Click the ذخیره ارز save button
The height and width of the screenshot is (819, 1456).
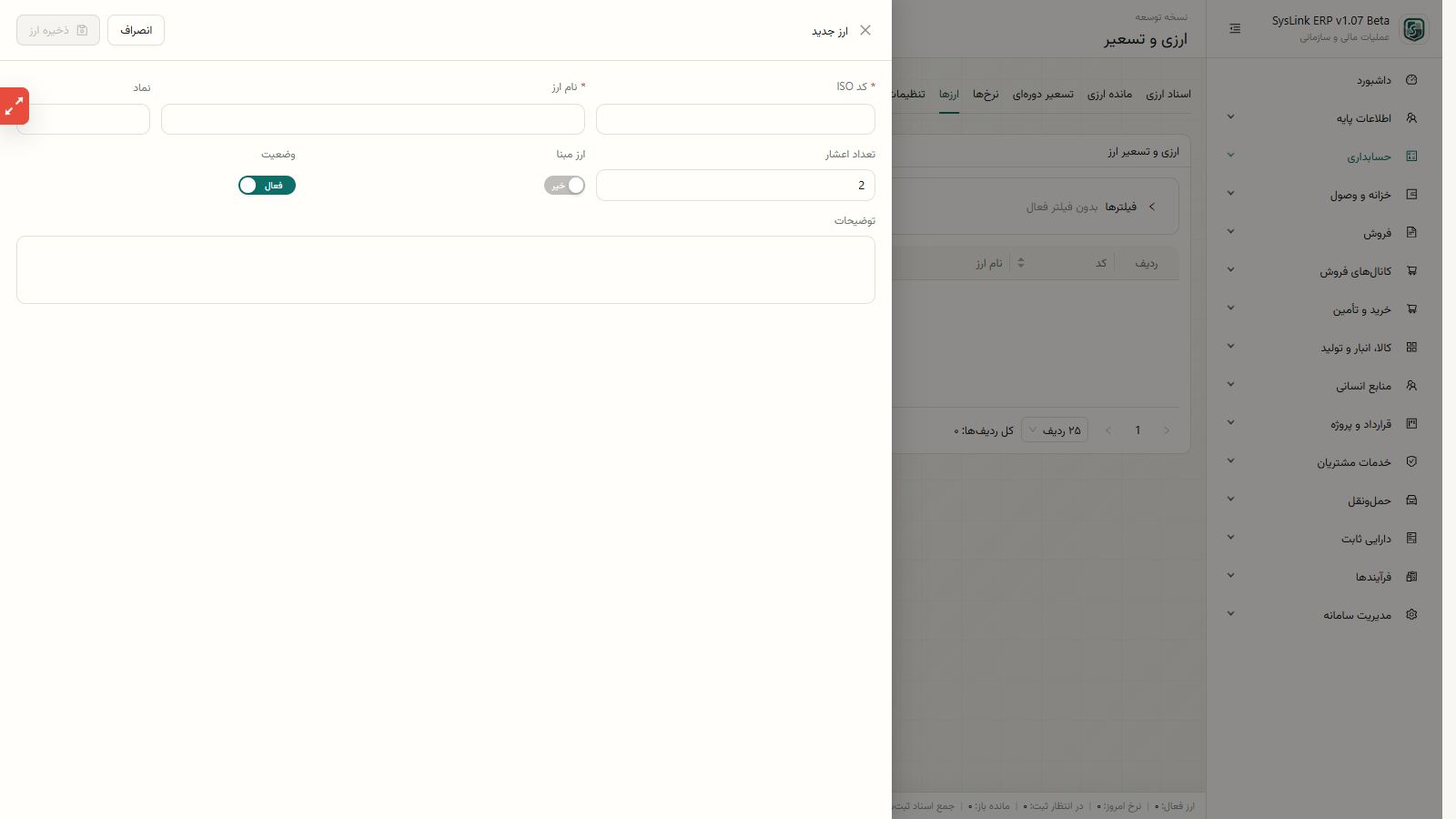pos(58,30)
